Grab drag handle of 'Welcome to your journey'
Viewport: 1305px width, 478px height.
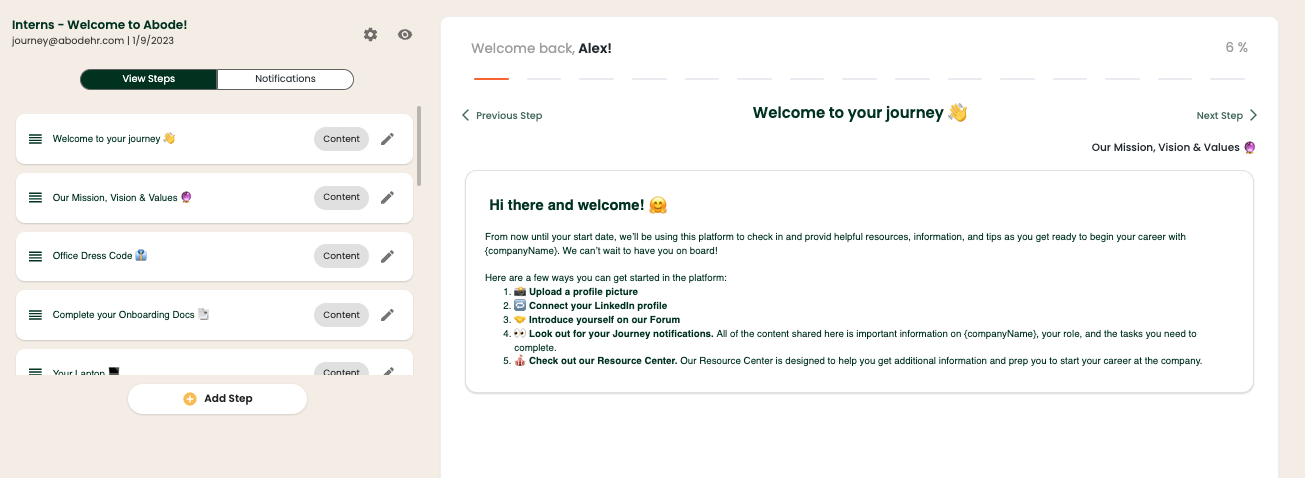36,139
